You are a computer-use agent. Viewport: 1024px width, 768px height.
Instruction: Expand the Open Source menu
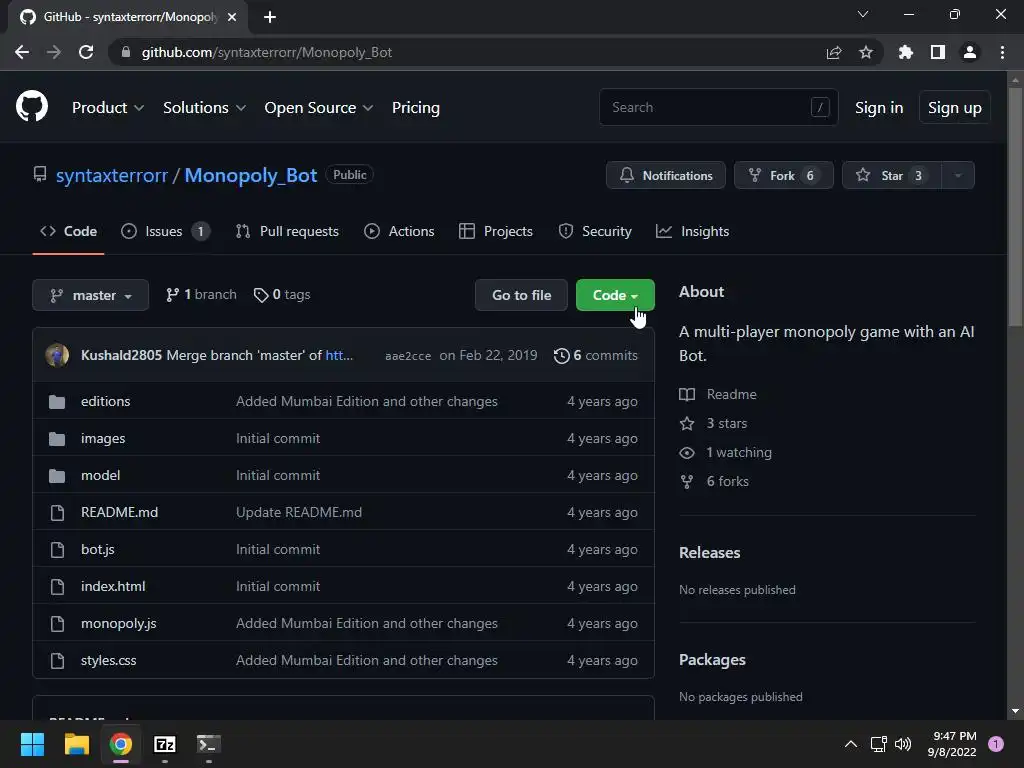point(319,108)
